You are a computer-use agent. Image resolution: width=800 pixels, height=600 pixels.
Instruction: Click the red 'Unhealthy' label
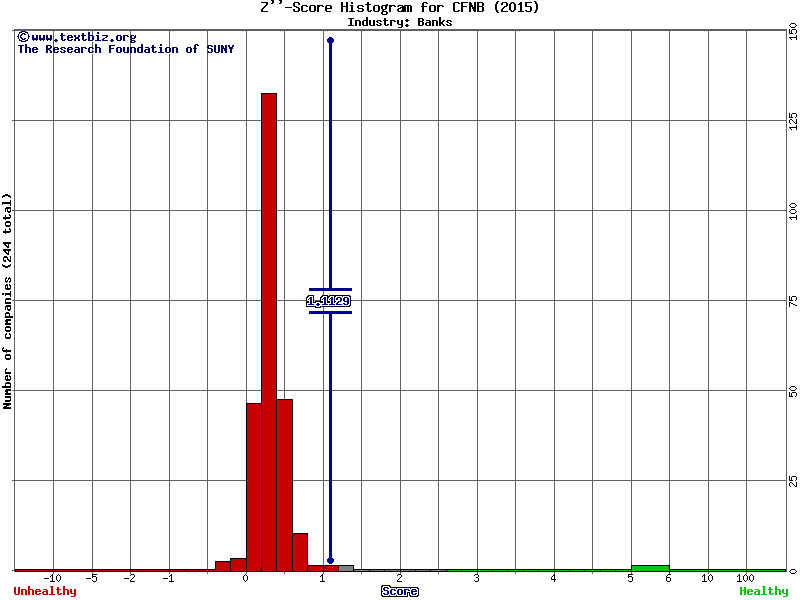tap(45, 591)
